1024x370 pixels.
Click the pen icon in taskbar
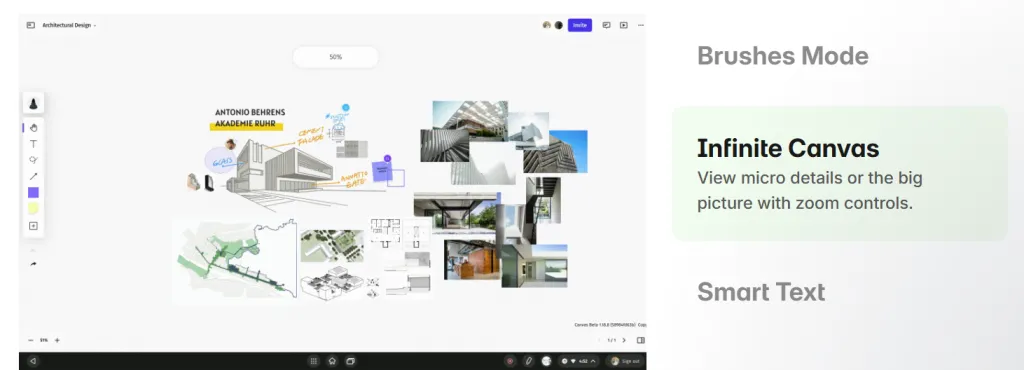(528, 361)
